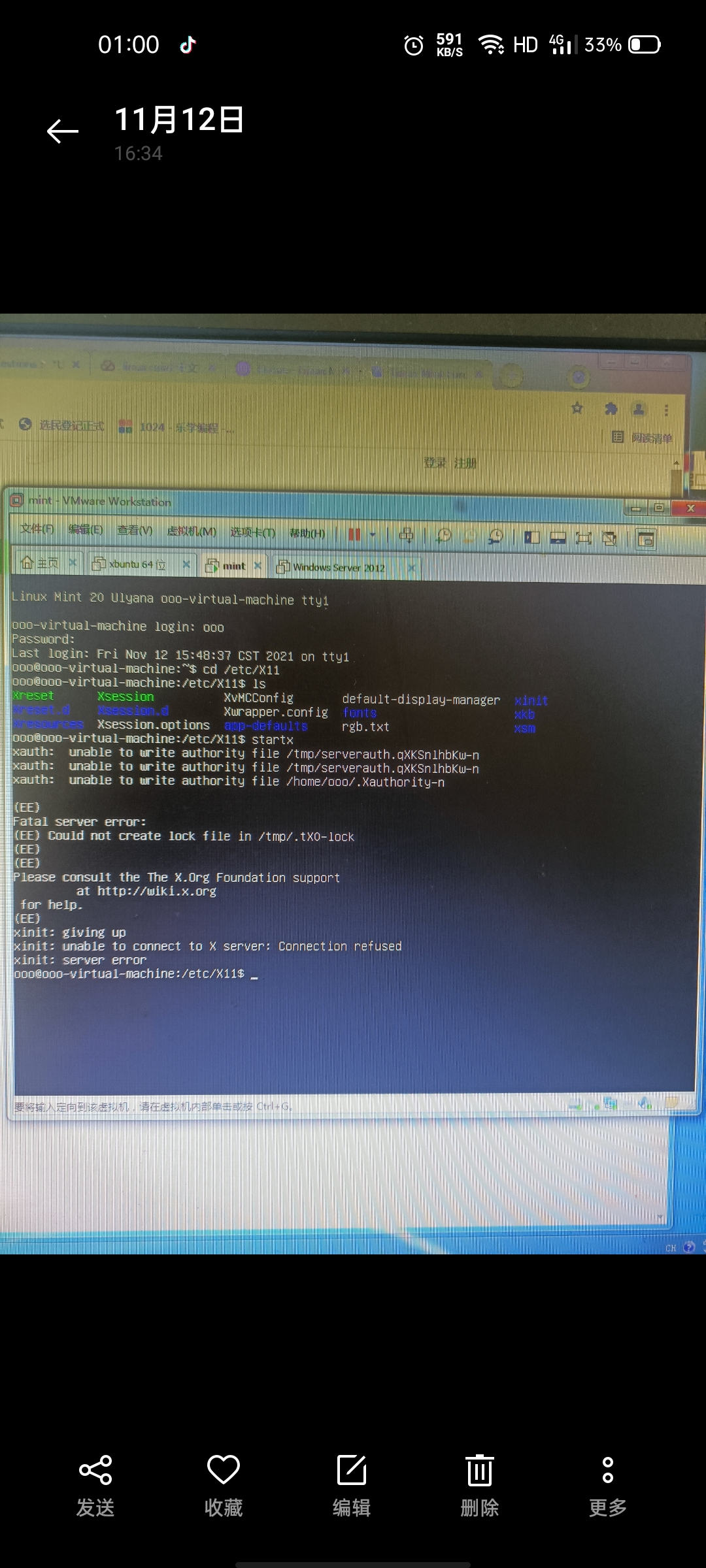Switch to the xbuntu 64 位 tab

pyautogui.click(x=129, y=564)
